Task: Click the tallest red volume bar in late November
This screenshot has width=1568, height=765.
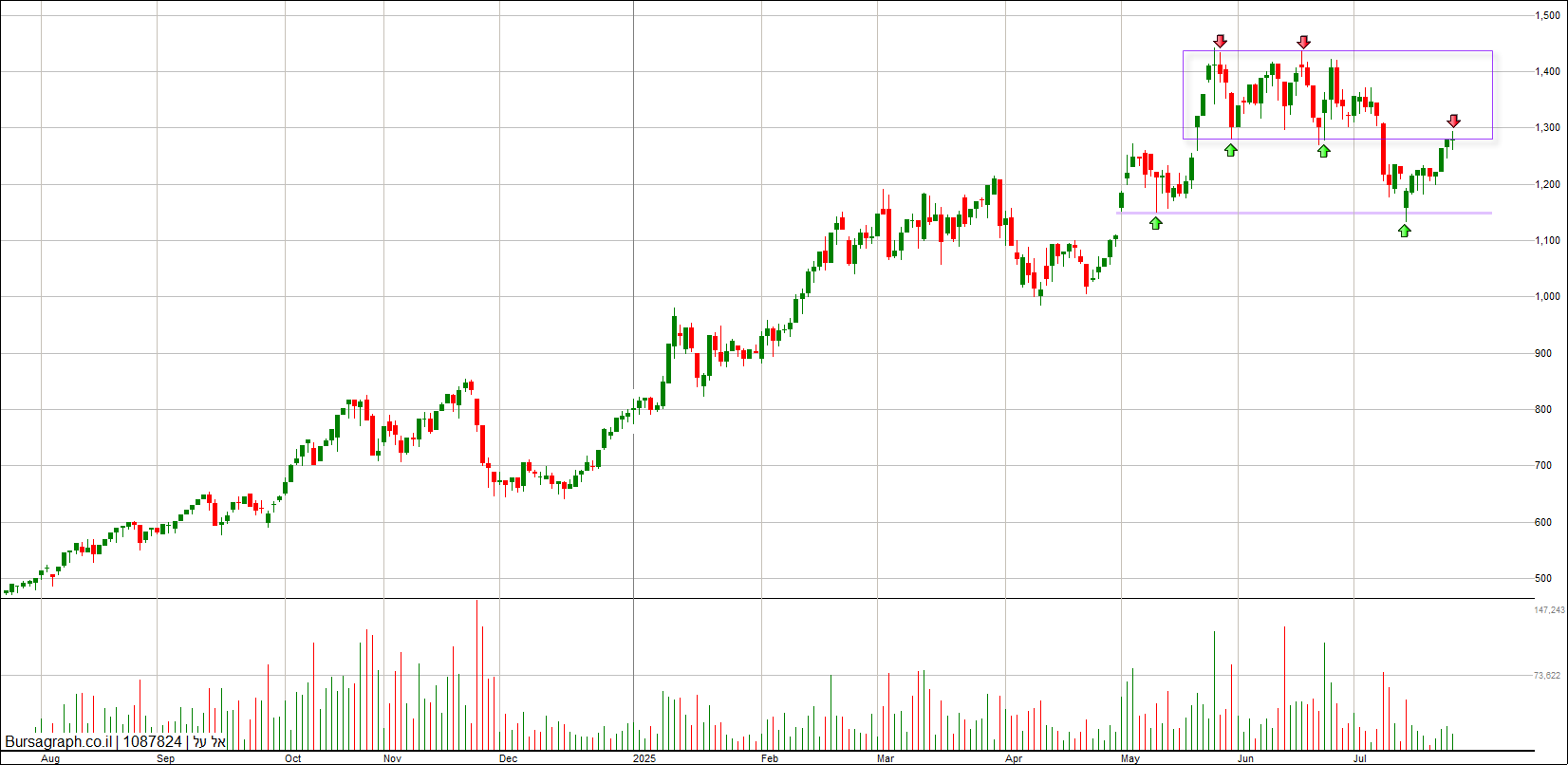Action: coord(476,674)
